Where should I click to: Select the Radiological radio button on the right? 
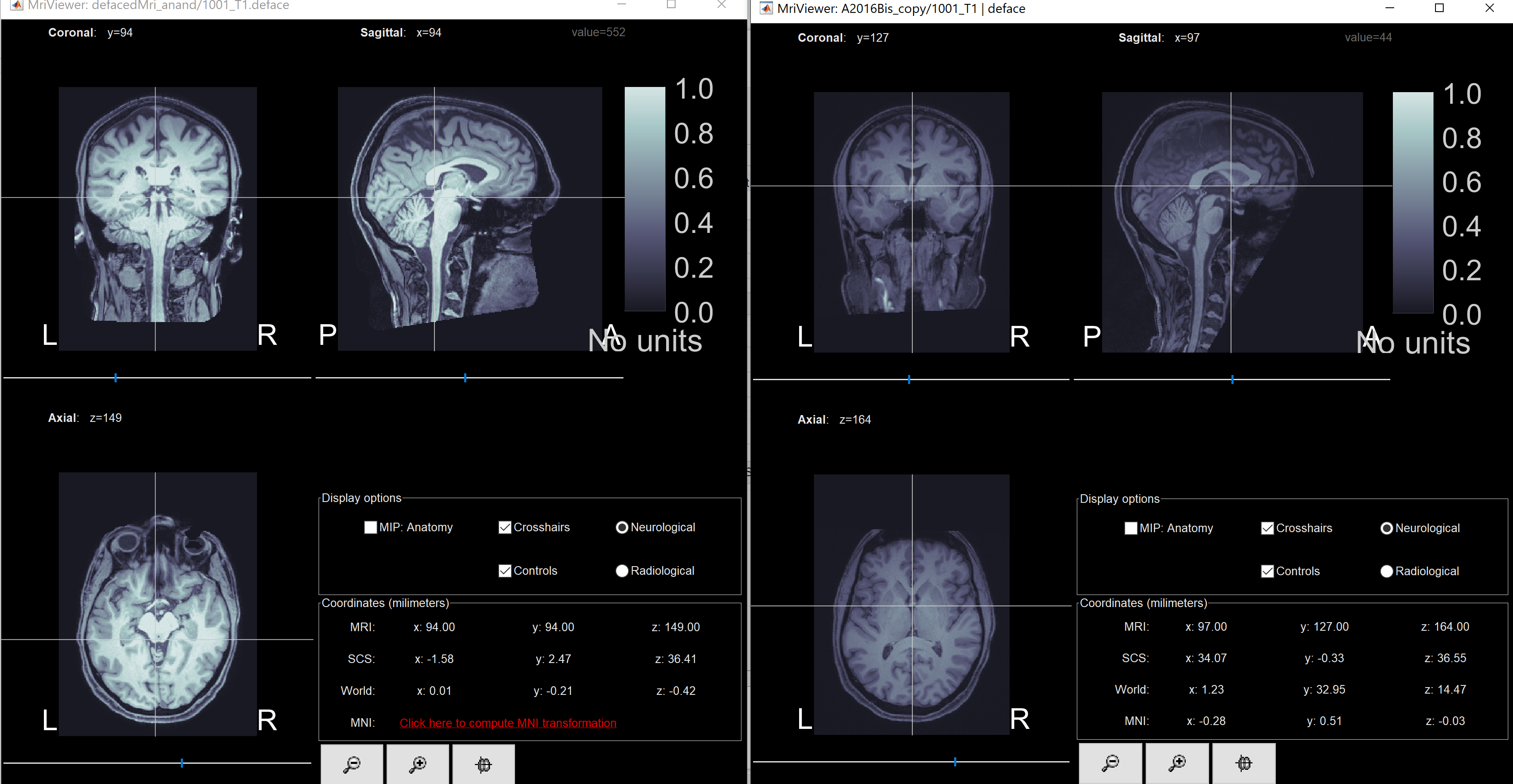(1387, 571)
